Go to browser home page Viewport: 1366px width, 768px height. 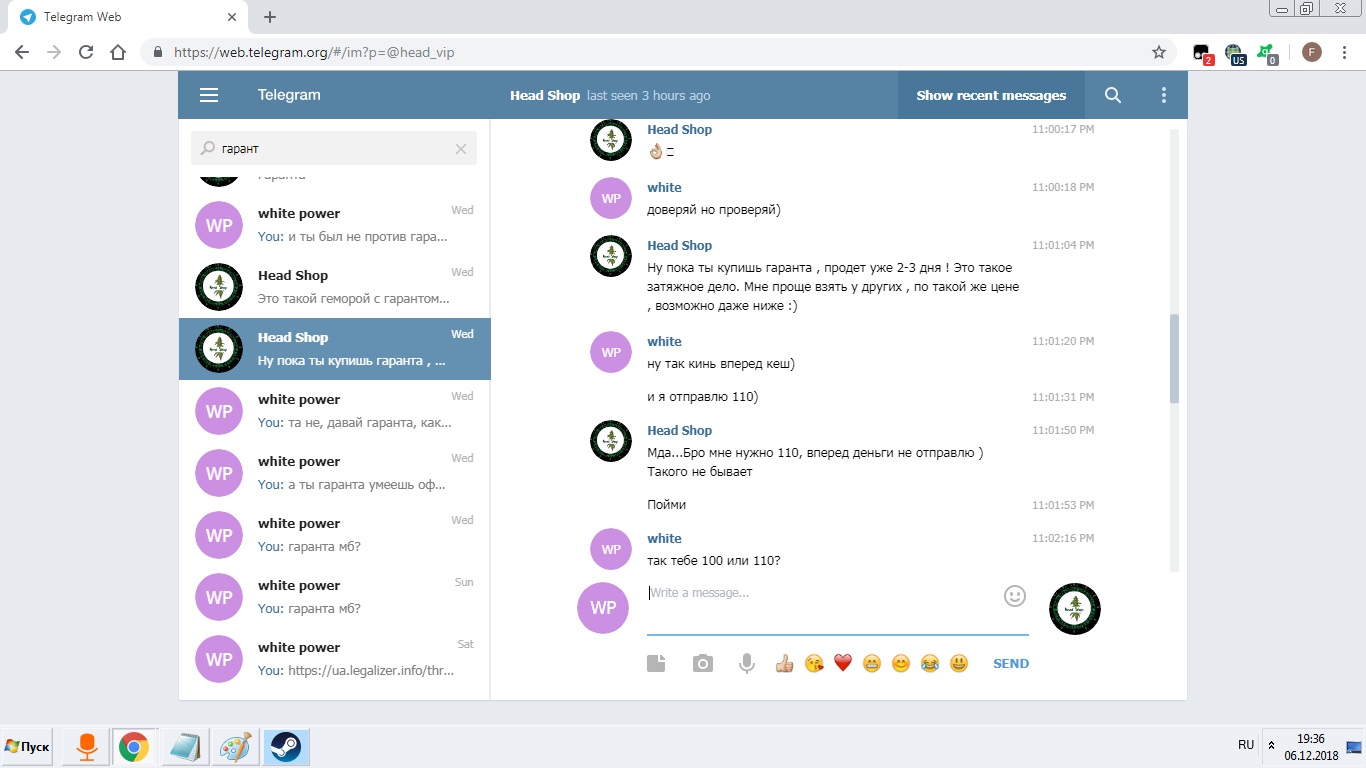point(118,52)
